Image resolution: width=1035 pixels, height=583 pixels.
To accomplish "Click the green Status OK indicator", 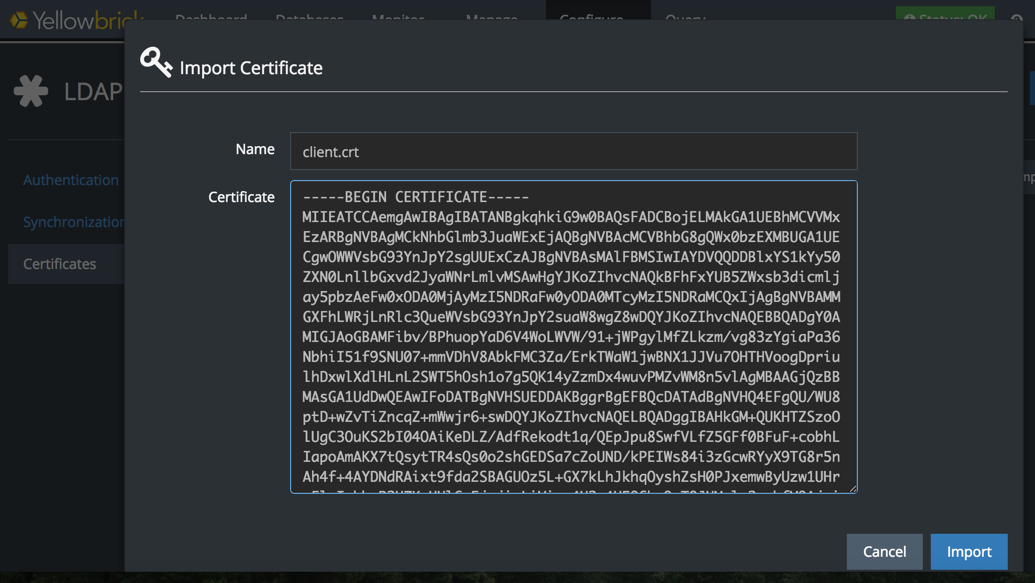I will (945, 16).
